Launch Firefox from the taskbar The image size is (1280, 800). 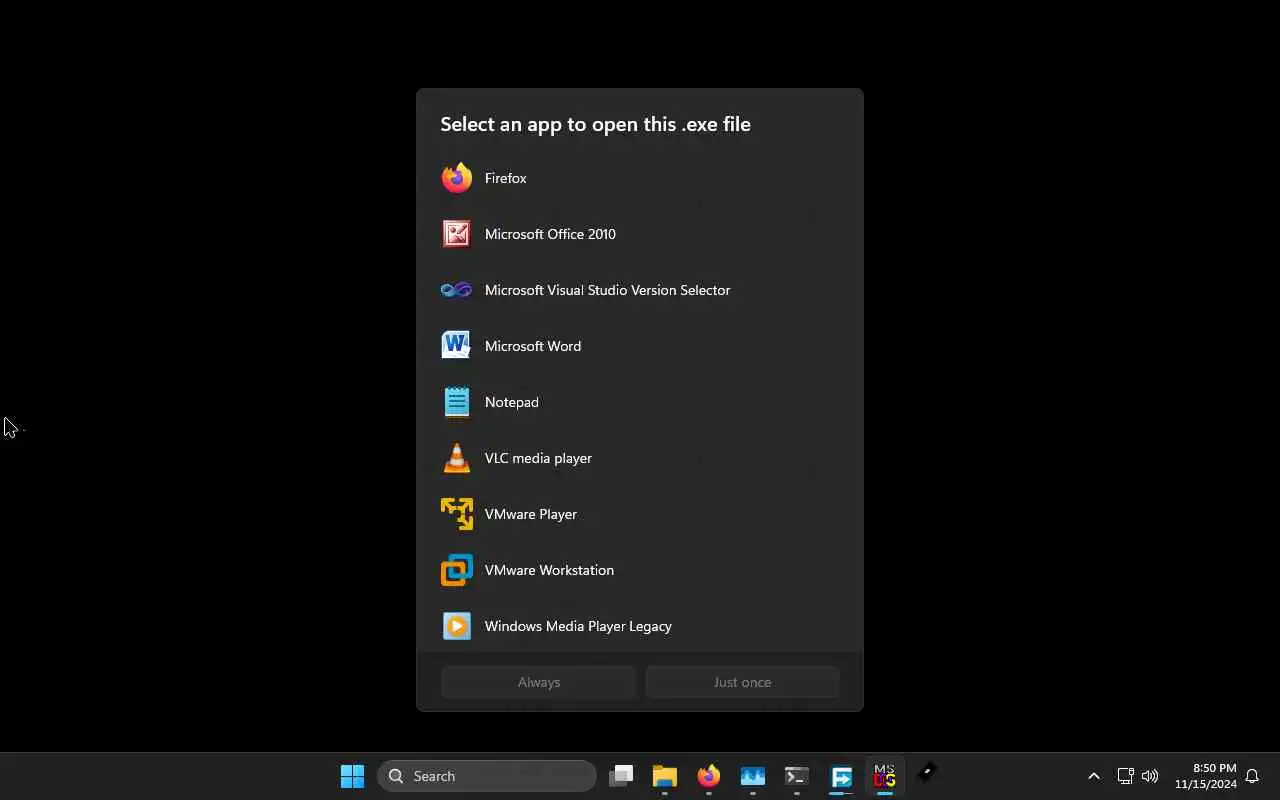tap(709, 776)
